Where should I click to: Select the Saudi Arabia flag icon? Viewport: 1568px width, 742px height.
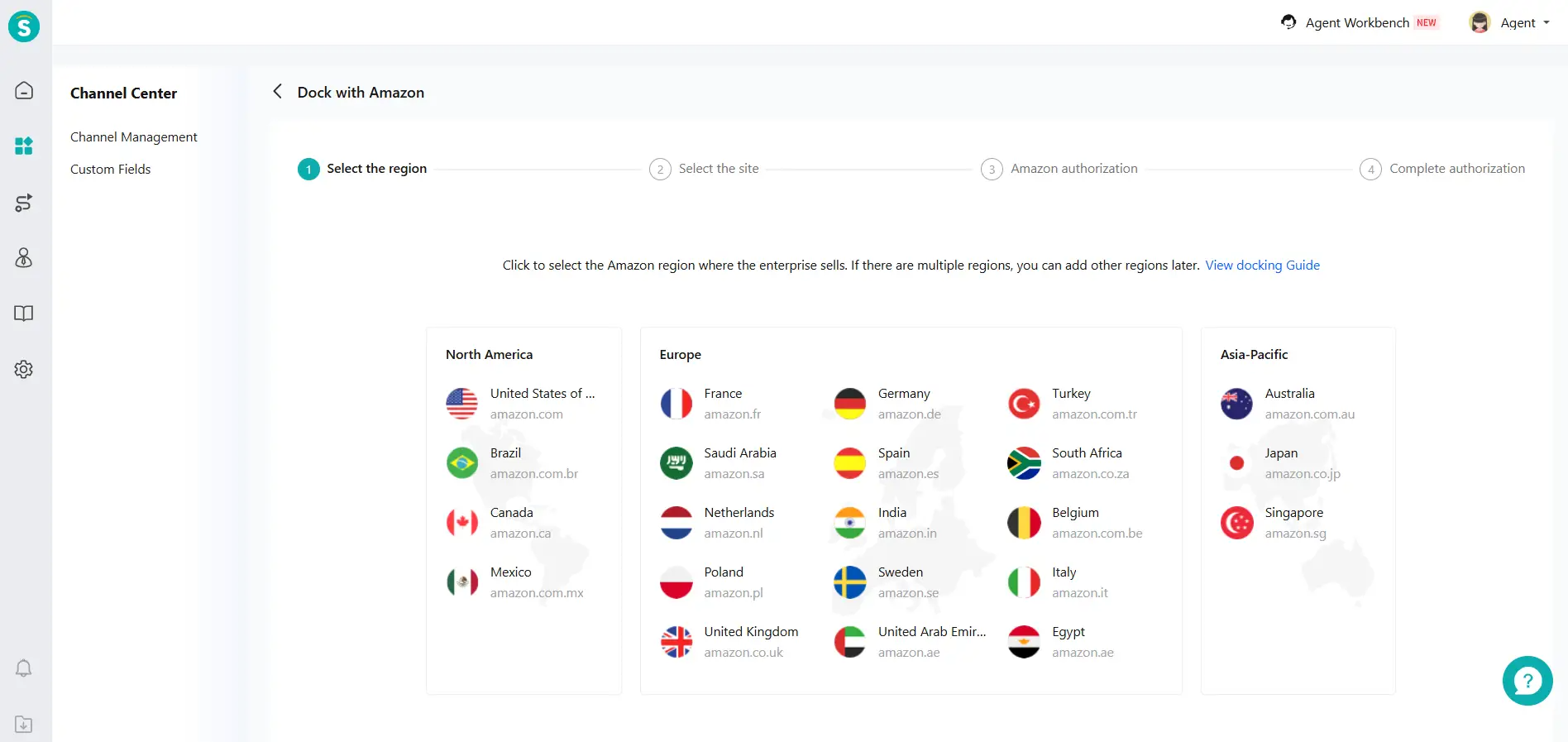676,463
